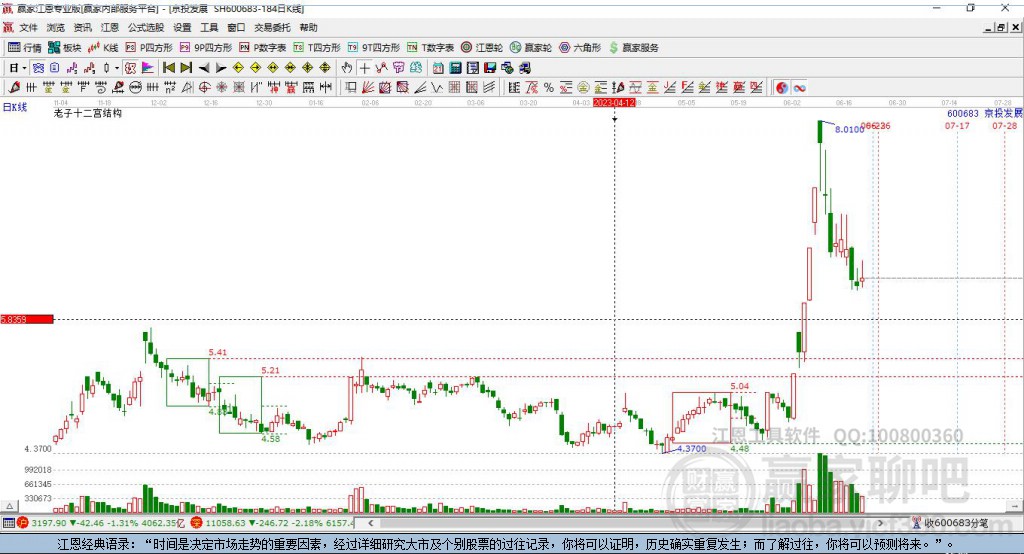Image resolution: width=1024 pixels, height=554 pixels.
Task: Jump to first bar icon
Action: point(168,68)
